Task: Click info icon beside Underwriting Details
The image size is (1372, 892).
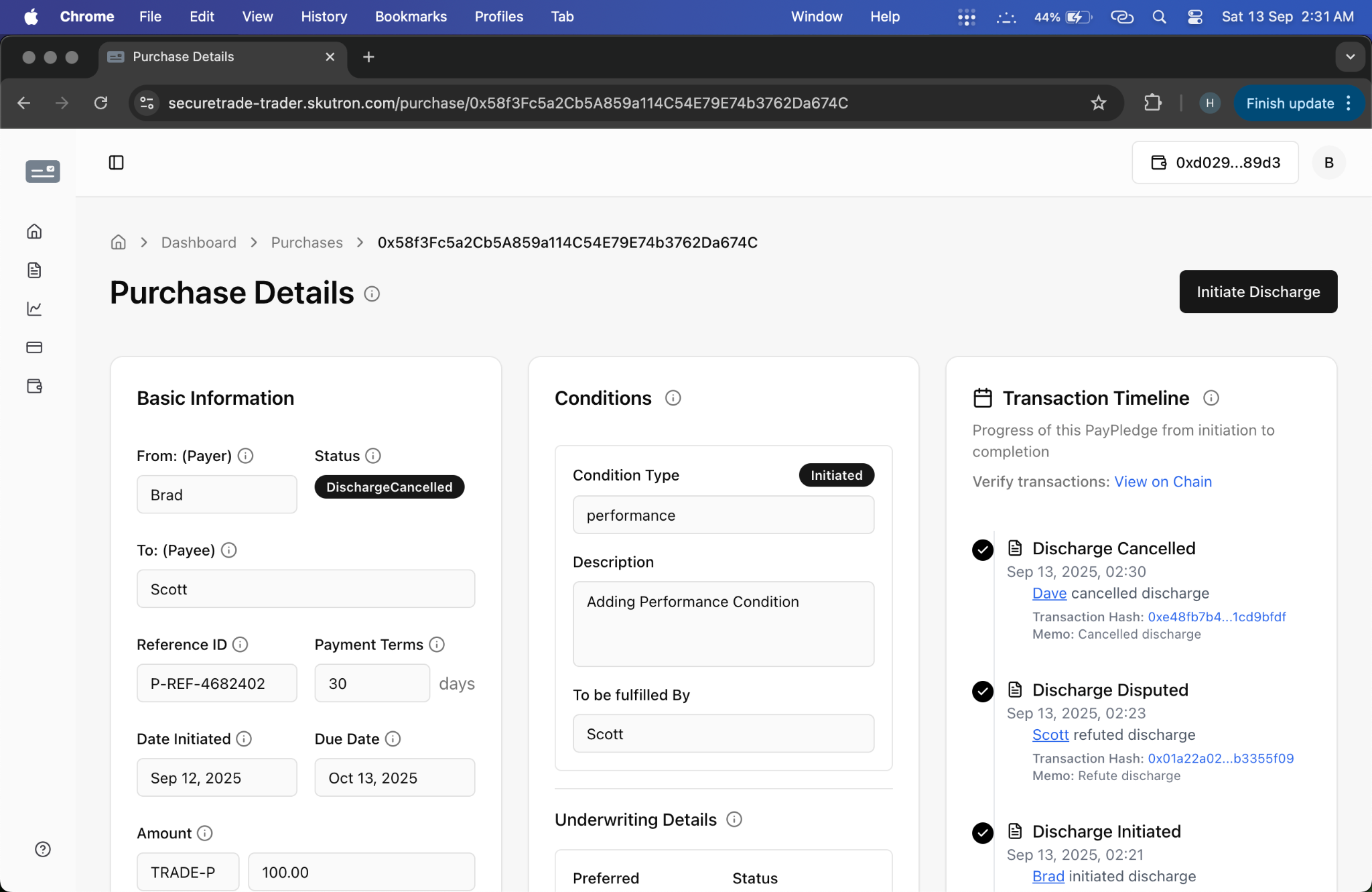Action: point(734,820)
